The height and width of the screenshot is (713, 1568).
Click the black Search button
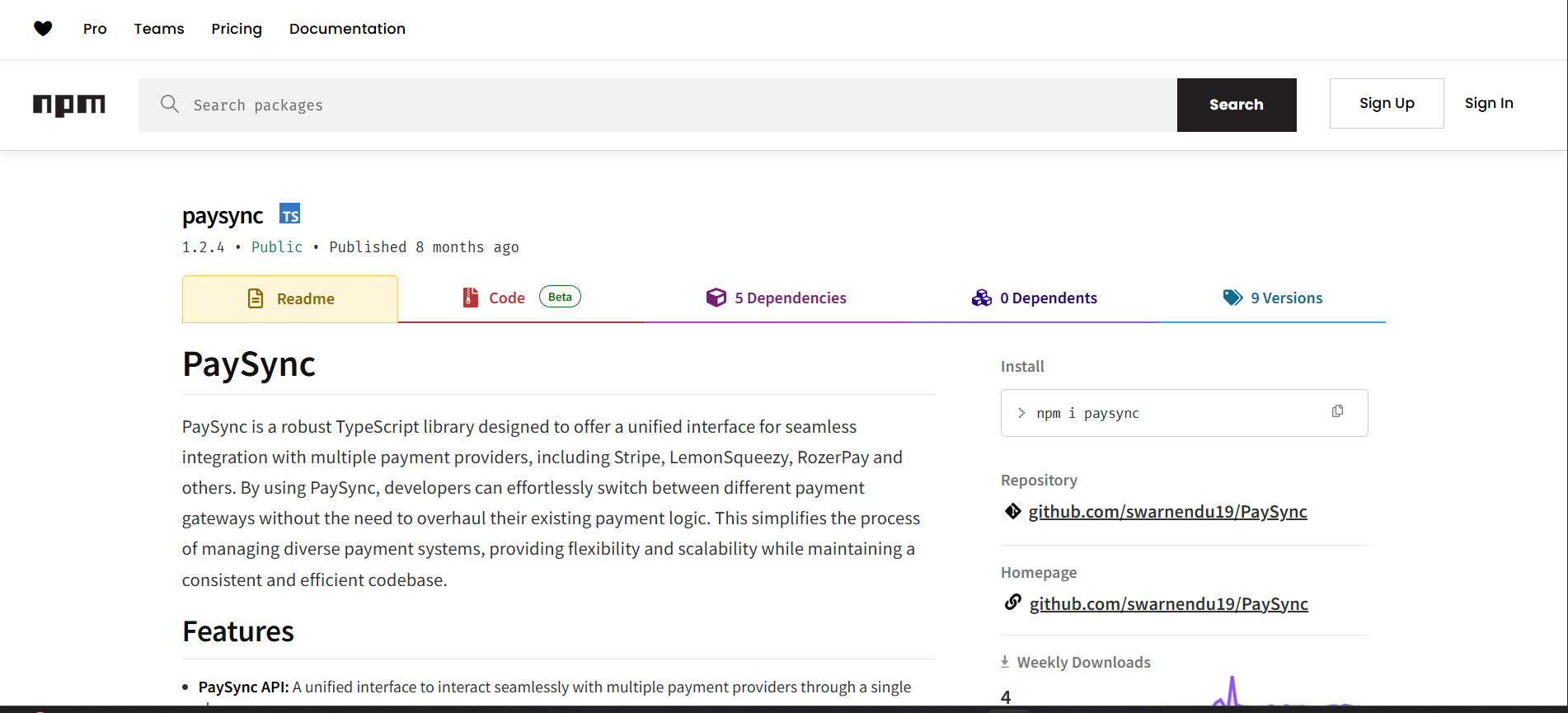(x=1237, y=105)
